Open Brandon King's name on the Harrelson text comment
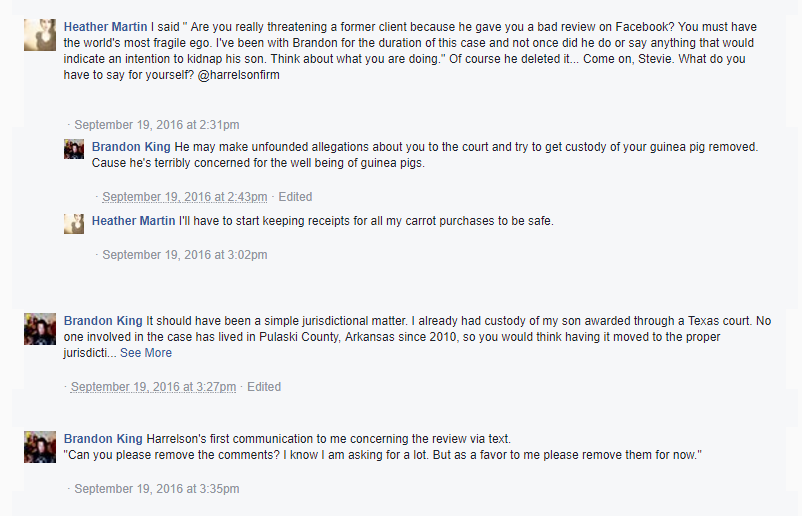The width and height of the screenshot is (802, 516). click(x=102, y=439)
